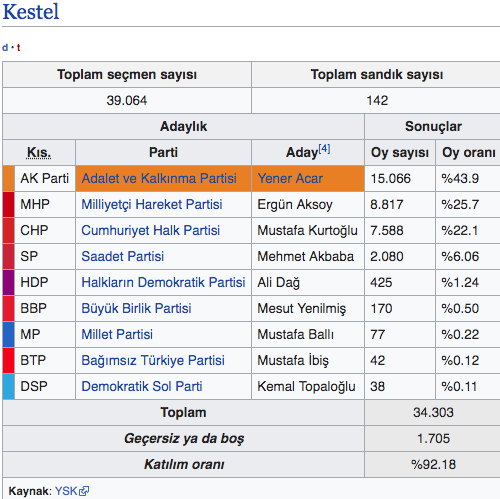
Task: Click the Adaylık column group header
Action: [x=183, y=126]
